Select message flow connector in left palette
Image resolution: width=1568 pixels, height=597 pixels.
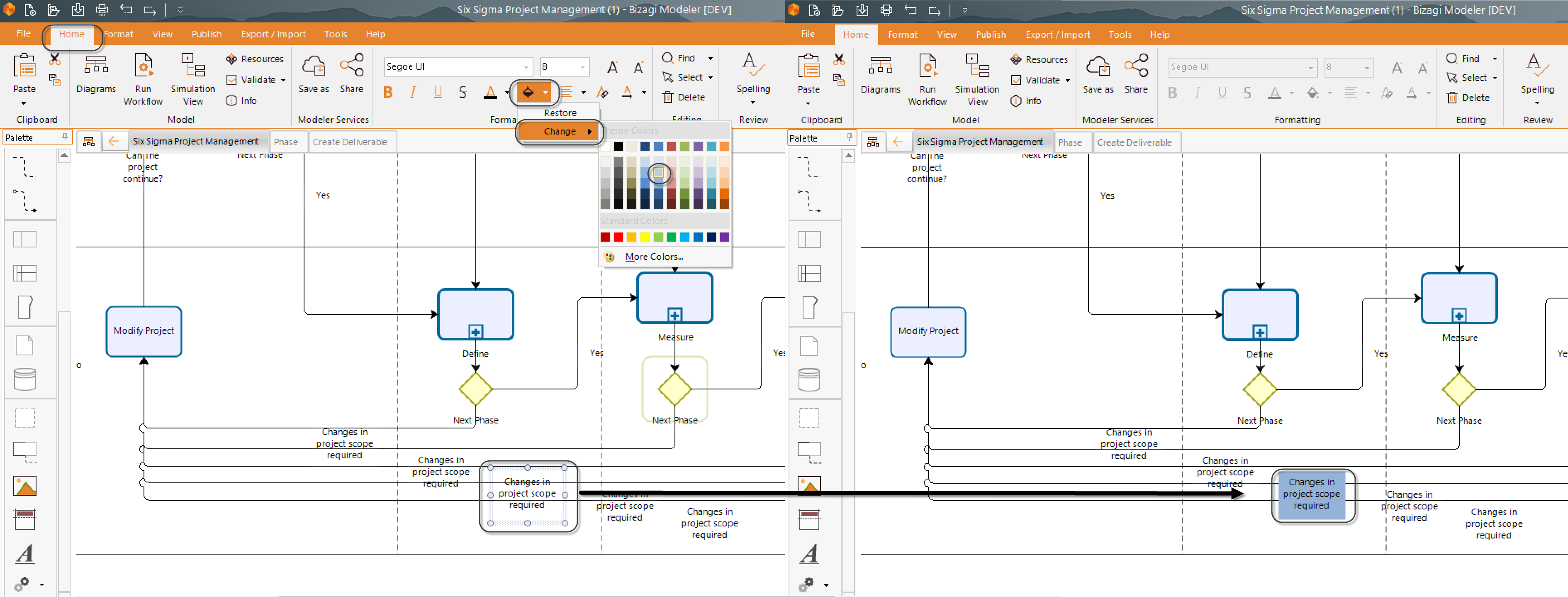pyautogui.click(x=25, y=201)
